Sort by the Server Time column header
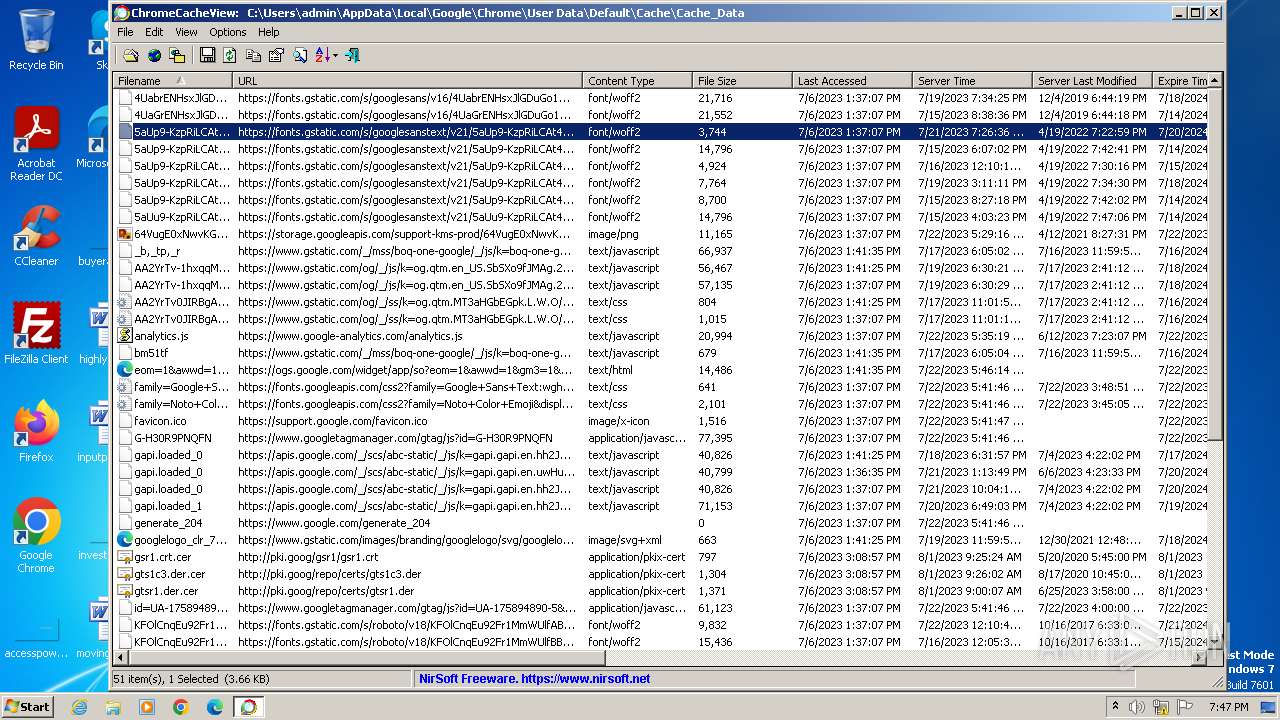 (973, 81)
